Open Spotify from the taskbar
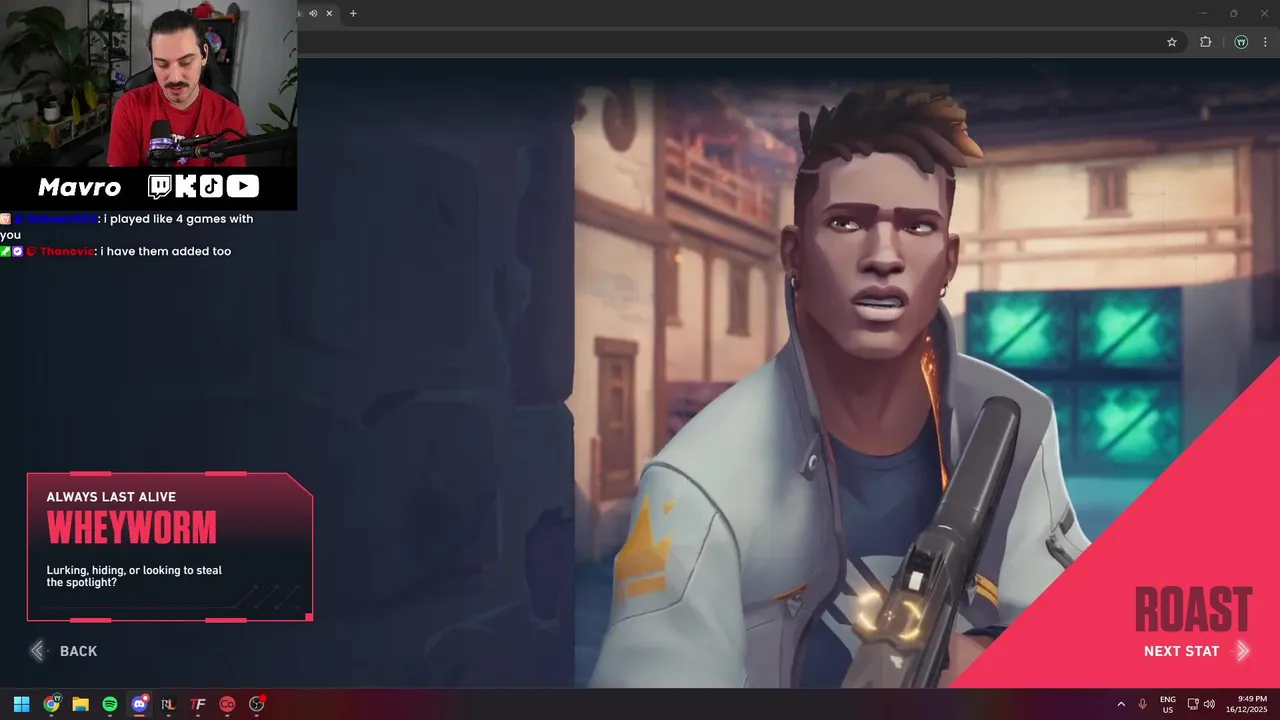This screenshot has width=1280, height=720. pyautogui.click(x=110, y=704)
